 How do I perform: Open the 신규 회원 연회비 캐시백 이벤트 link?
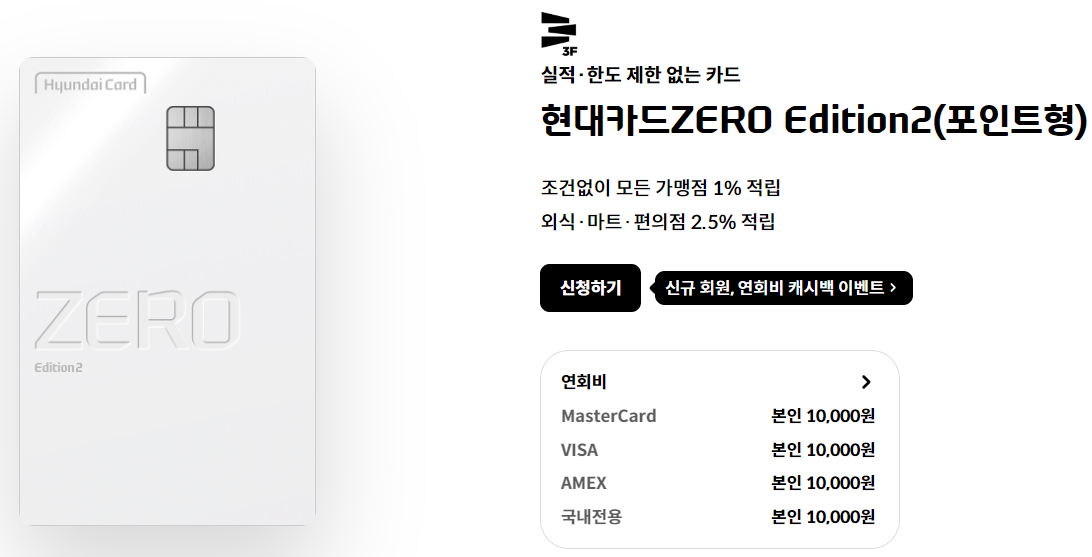point(781,288)
